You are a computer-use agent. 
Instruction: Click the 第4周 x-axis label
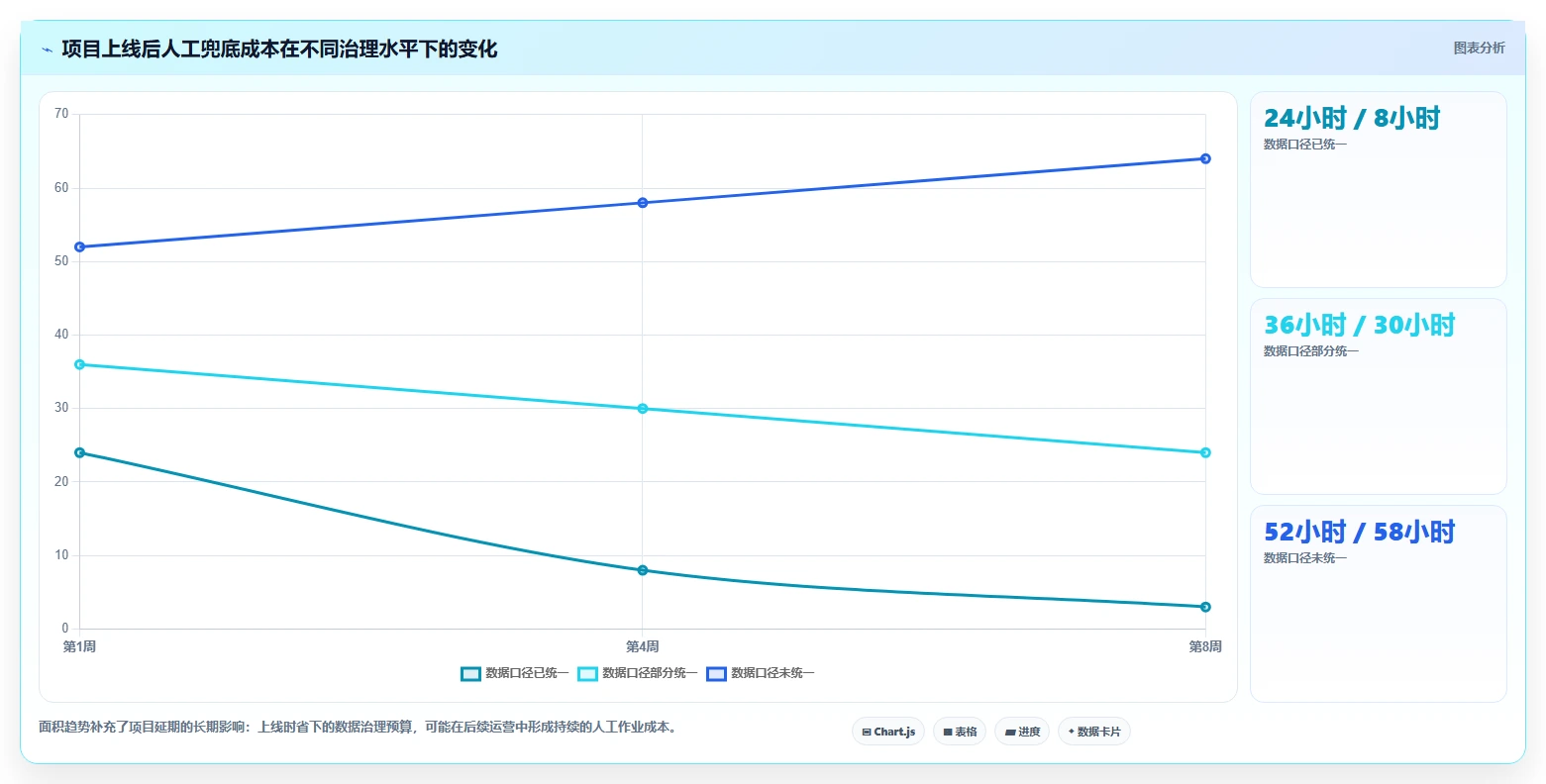(643, 646)
